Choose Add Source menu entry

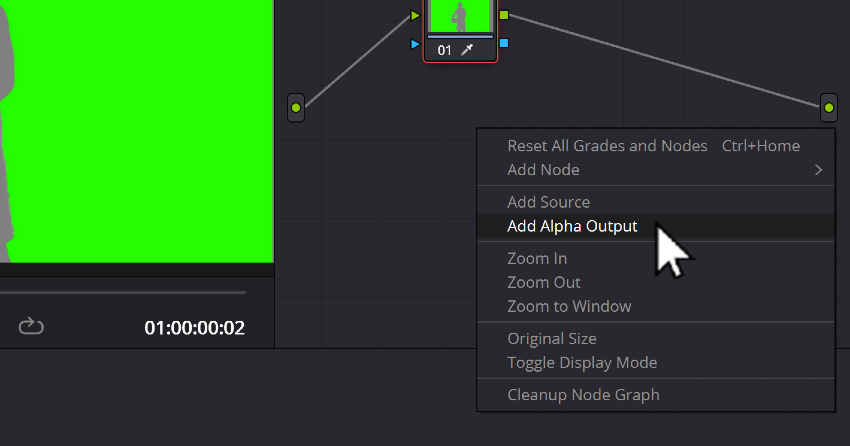(655, 202)
